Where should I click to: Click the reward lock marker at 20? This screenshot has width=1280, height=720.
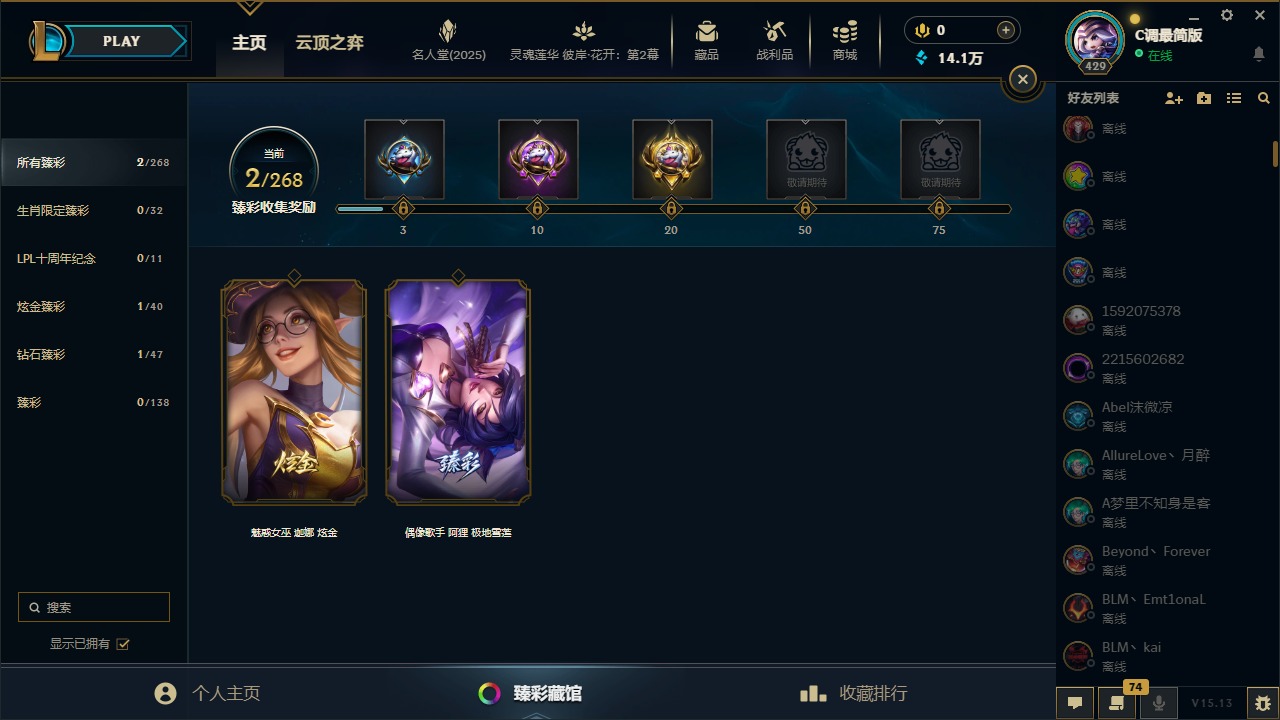671,208
